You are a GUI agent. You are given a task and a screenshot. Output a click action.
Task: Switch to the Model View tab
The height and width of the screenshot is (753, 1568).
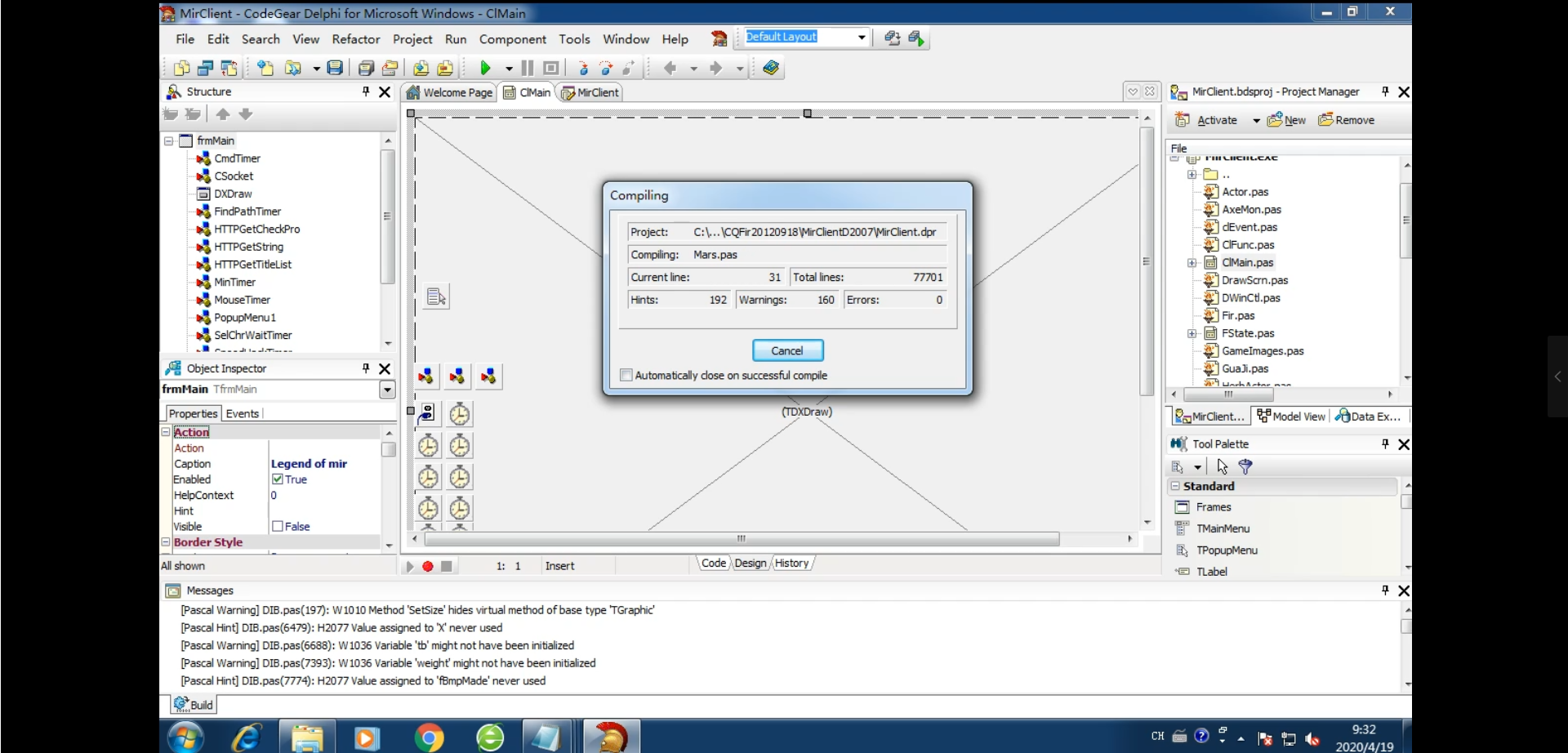click(1291, 417)
